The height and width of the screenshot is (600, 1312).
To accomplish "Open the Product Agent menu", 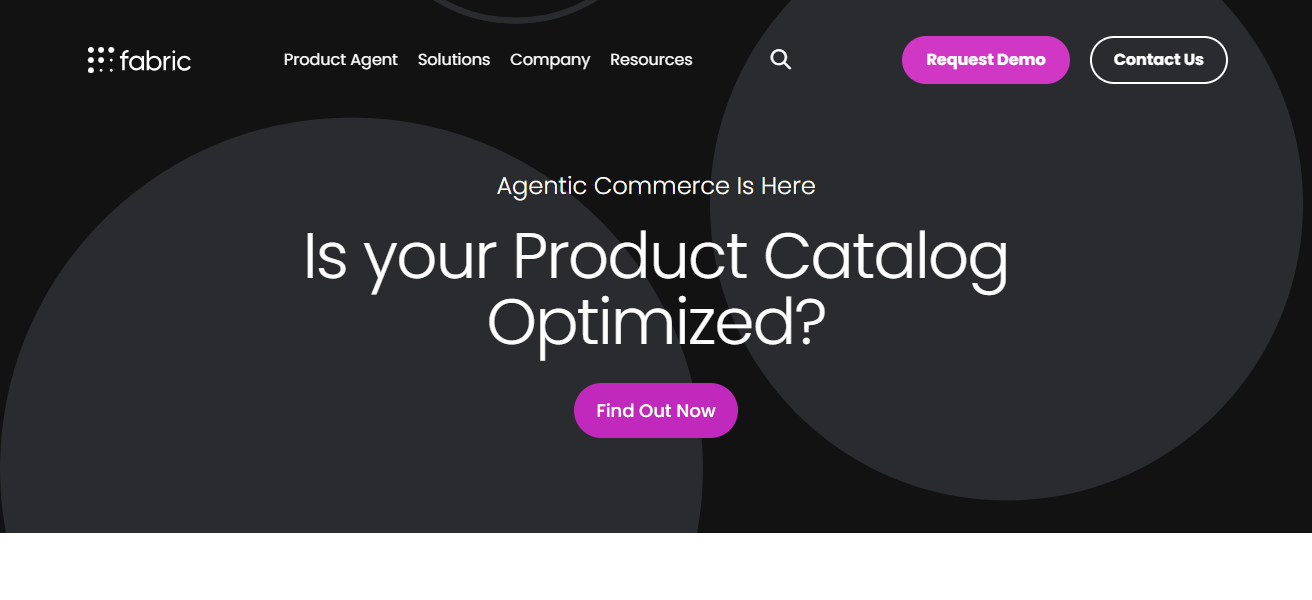I will click(x=340, y=60).
